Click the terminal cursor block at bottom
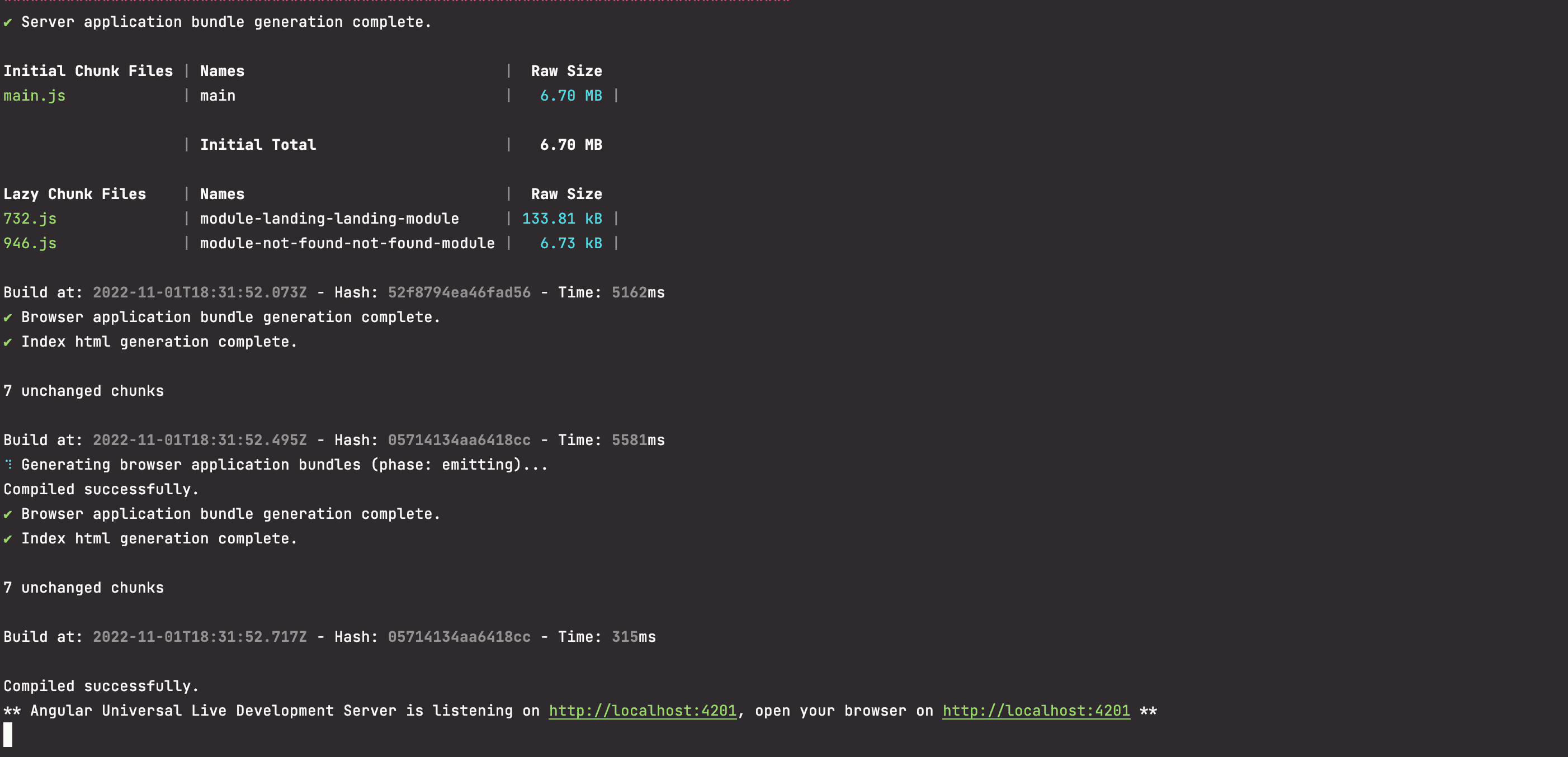 click(8, 735)
